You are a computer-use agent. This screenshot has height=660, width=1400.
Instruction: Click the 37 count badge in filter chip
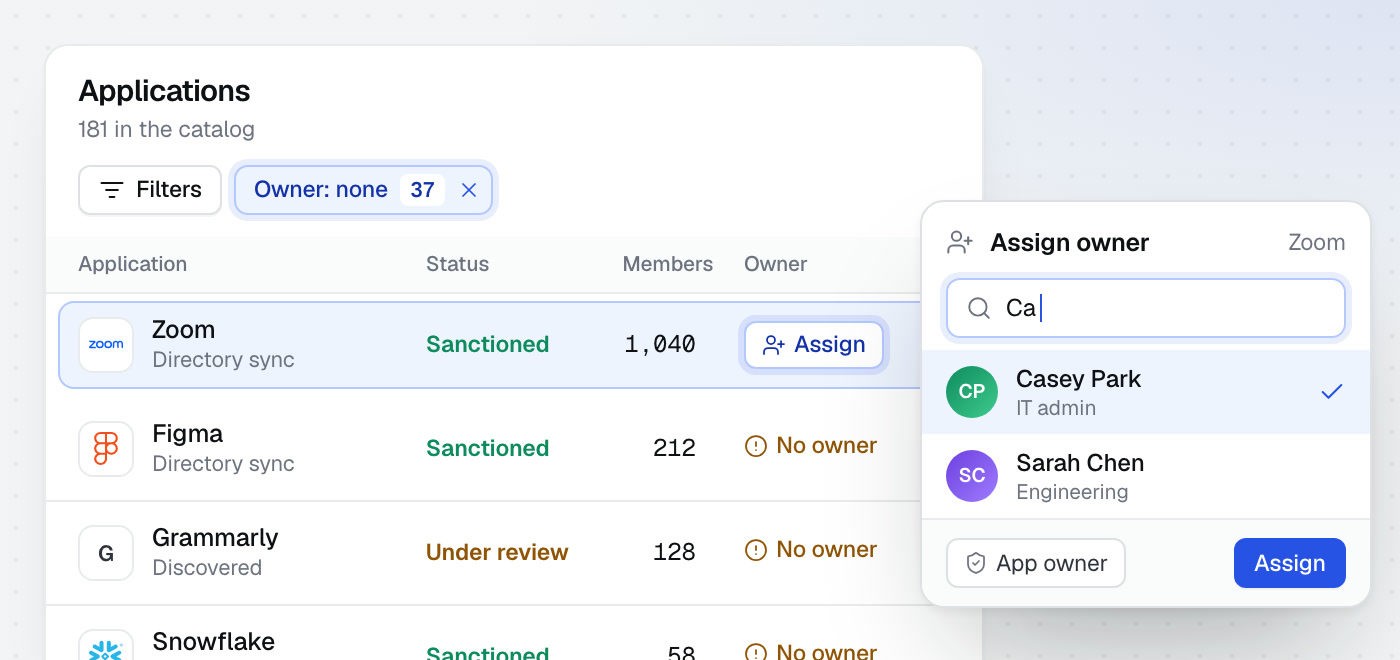[422, 190]
